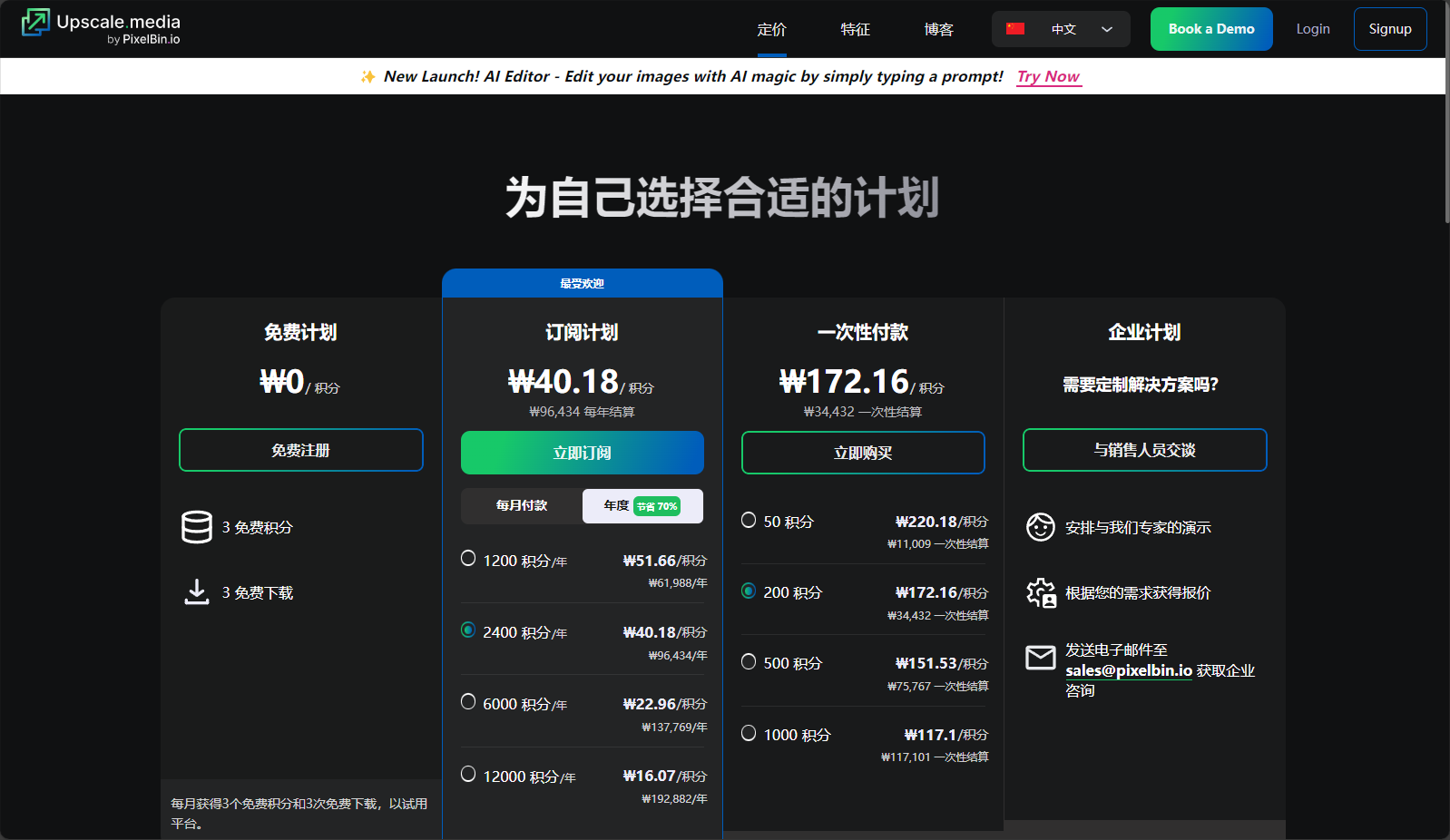This screenshot has width=1450, height=840.
Task: Click the ₩34,432 一次性结算 text under ₩172.16
Action: click(863, 412)
